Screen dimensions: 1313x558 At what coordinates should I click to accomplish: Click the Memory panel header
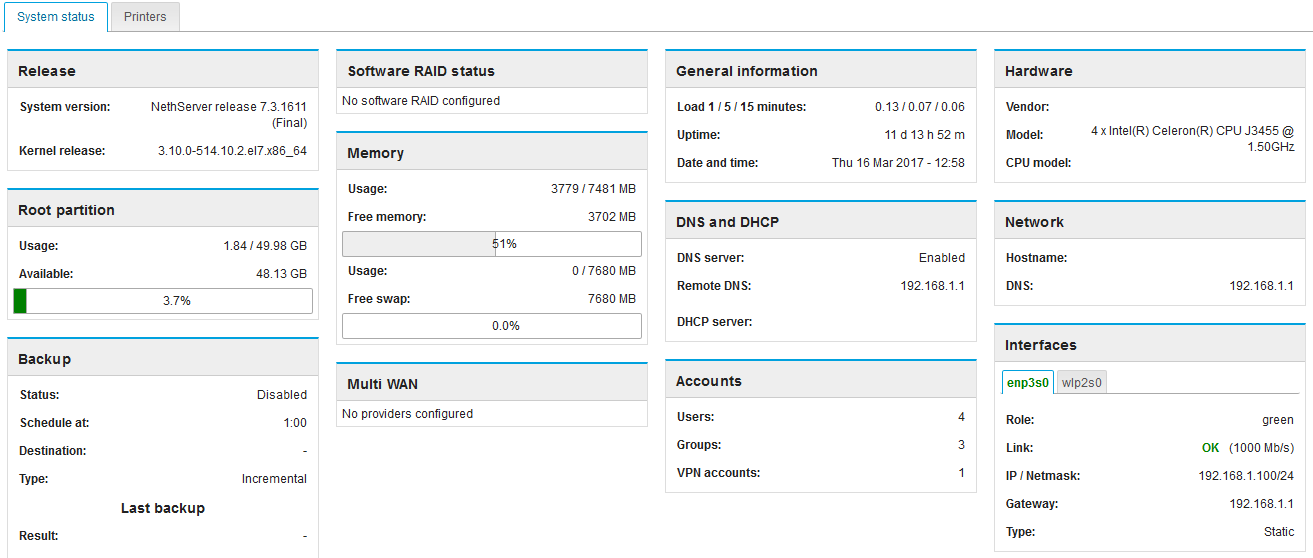[492, 153]
